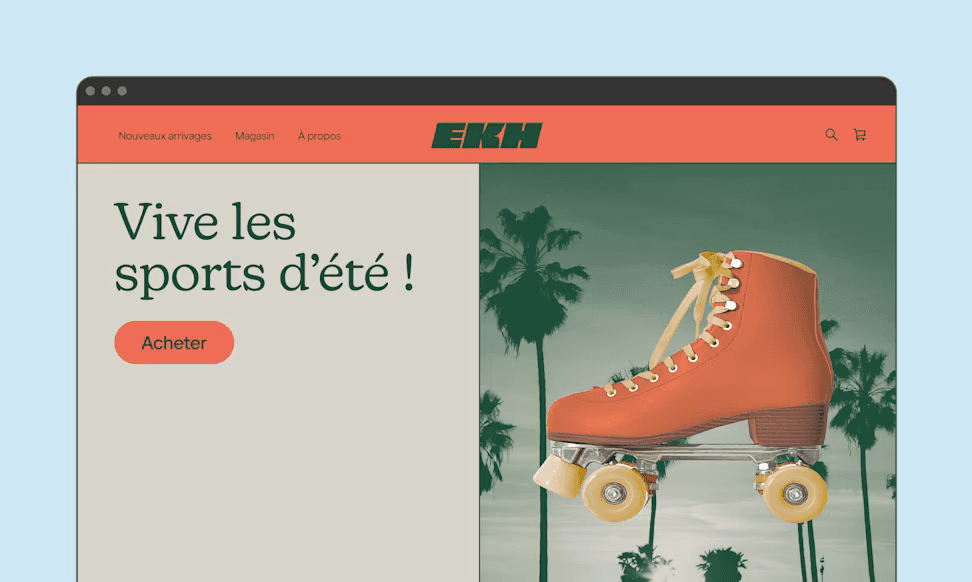Click the rear yellow skate wheel
The image size is (972, 582).
(x=795, y=493)
